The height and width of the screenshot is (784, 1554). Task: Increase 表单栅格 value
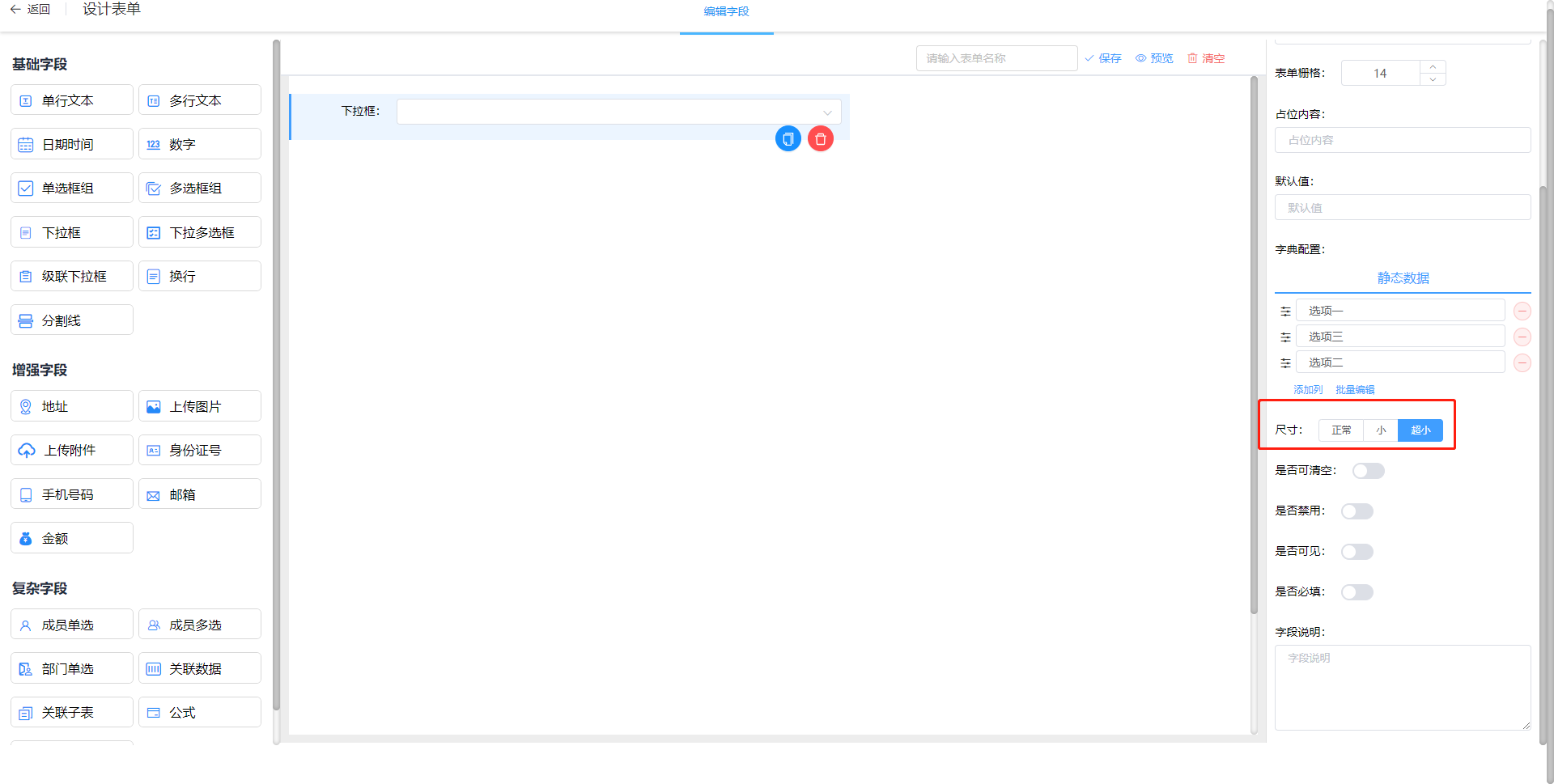[x=1433, y=66]
